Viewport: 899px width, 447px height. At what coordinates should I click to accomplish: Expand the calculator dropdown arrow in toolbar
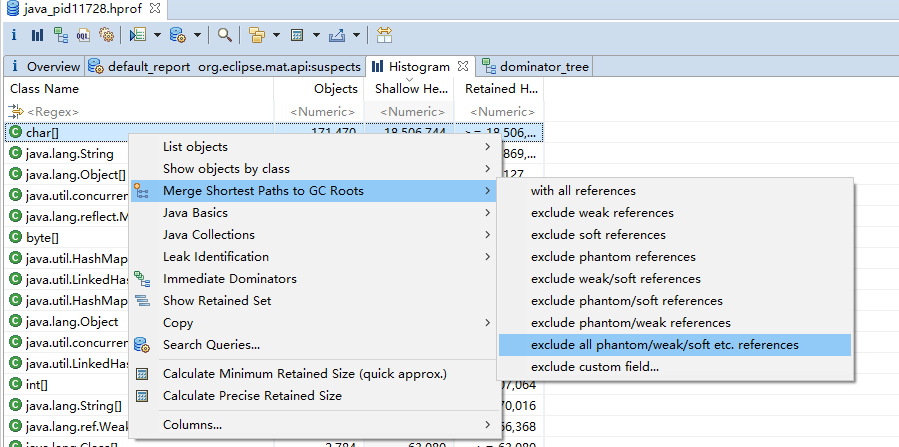click(x=316, y=36)
